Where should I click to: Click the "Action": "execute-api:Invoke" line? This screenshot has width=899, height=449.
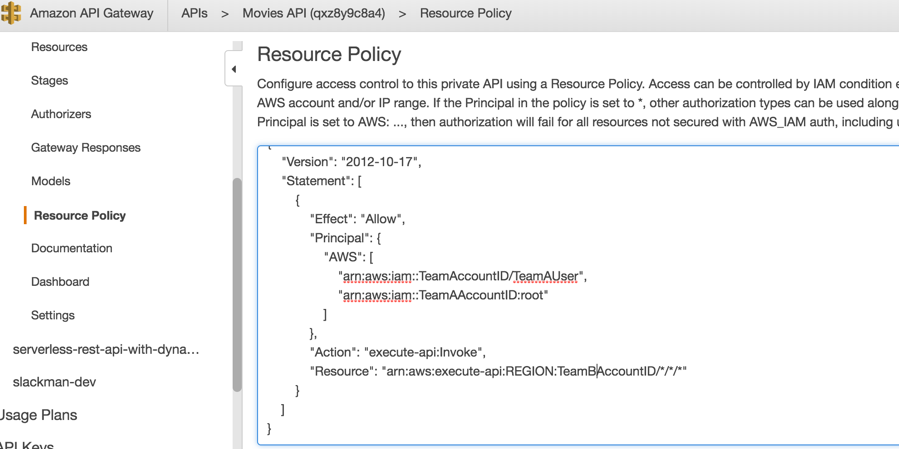tap(398, 352)
